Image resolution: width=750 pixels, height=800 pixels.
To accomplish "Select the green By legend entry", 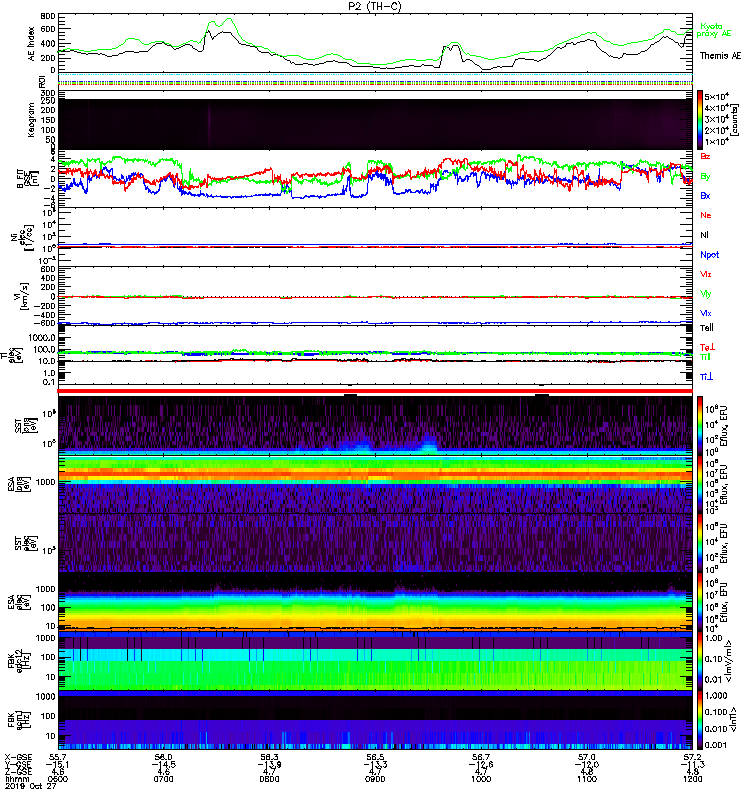I will point(705,176).
